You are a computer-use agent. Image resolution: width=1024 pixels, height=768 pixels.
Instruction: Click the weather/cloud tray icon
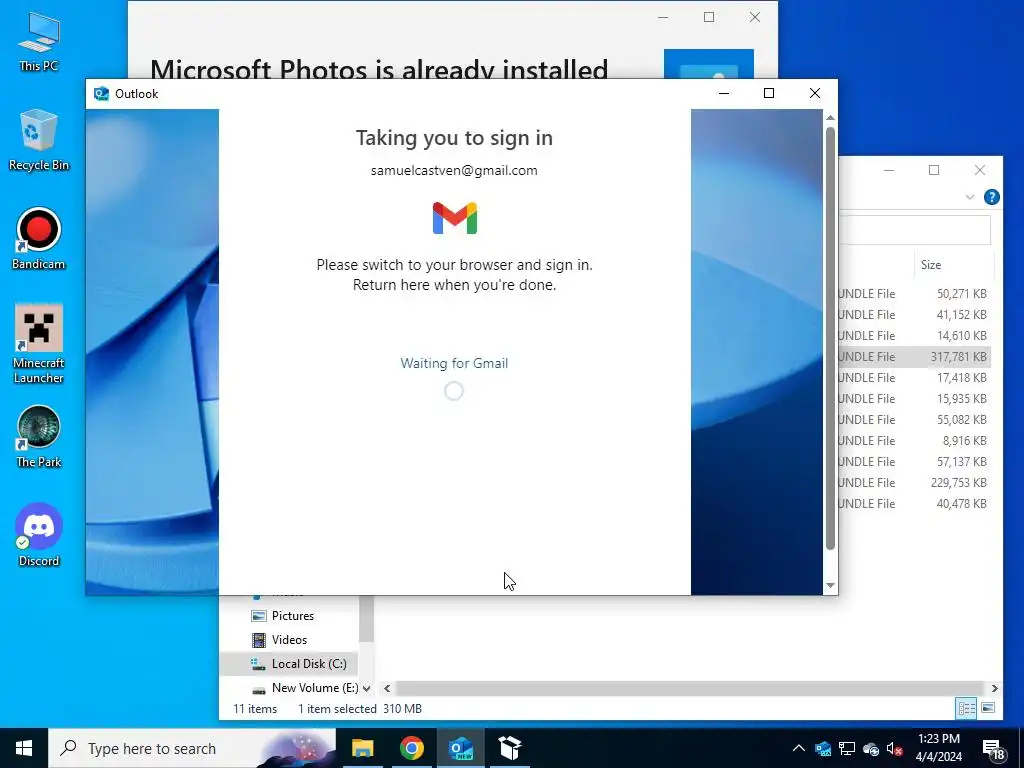871,749
